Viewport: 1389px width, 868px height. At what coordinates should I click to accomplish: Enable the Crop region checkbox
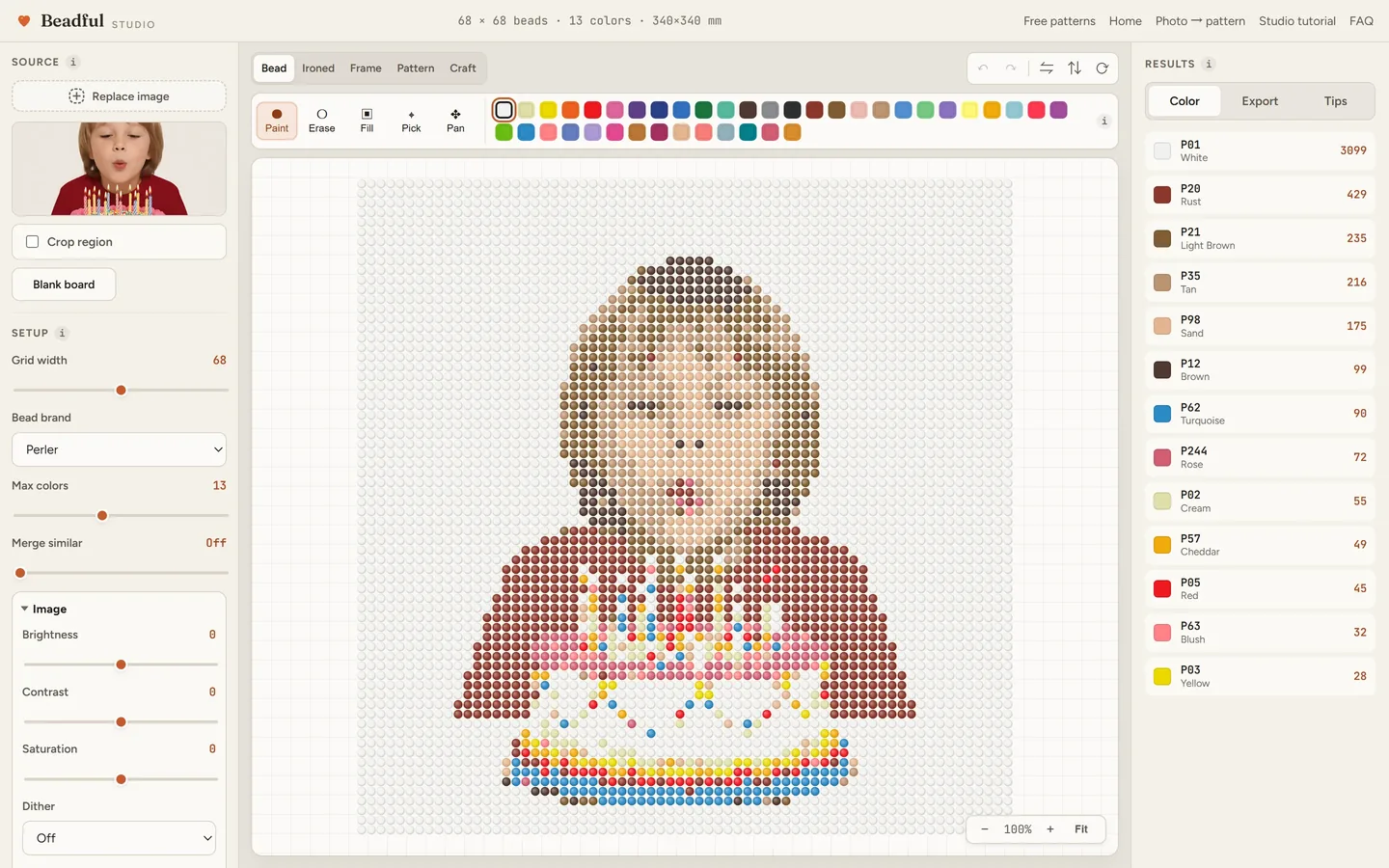33,242
